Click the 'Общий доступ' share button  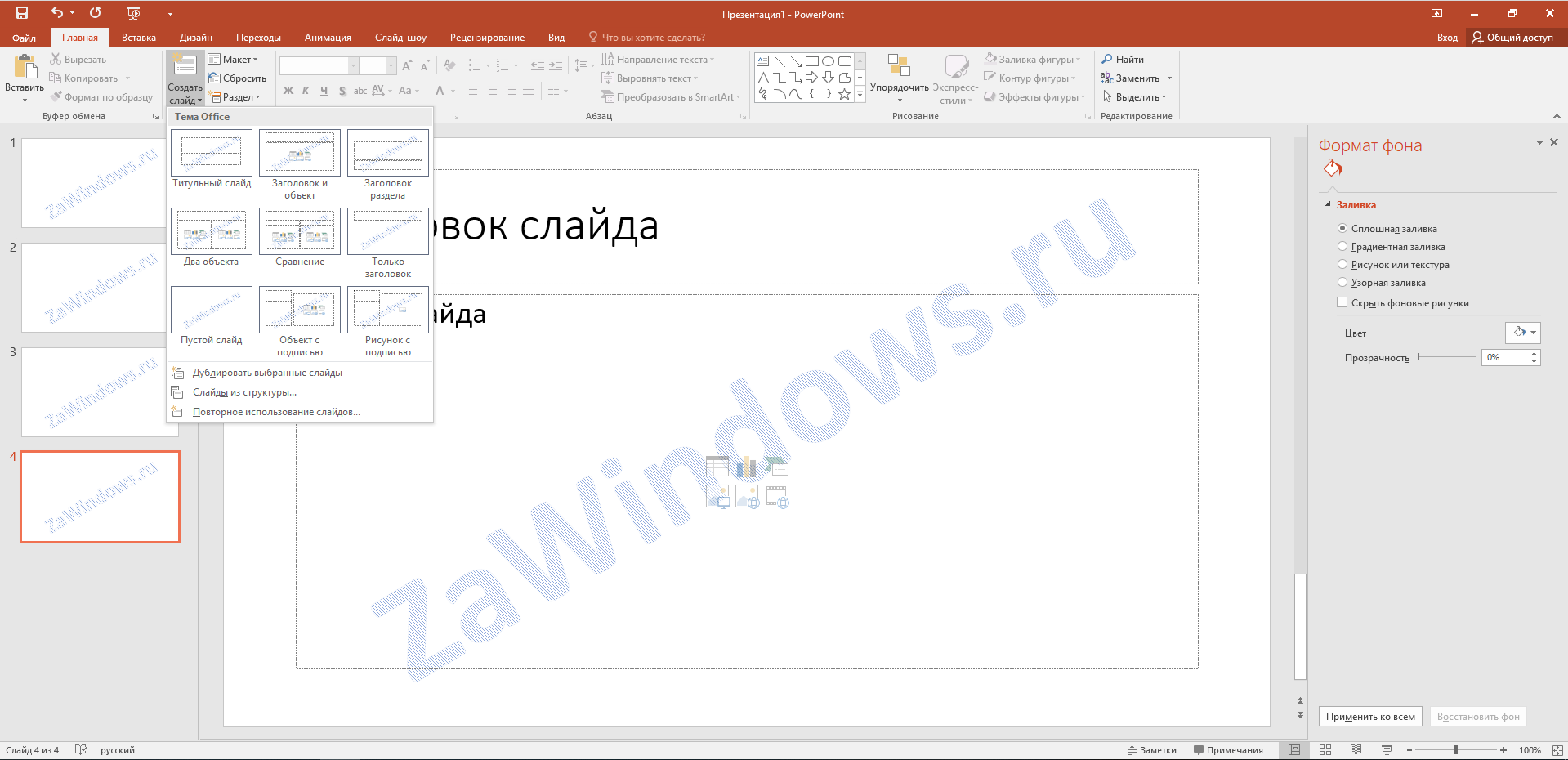point(1512,38)
